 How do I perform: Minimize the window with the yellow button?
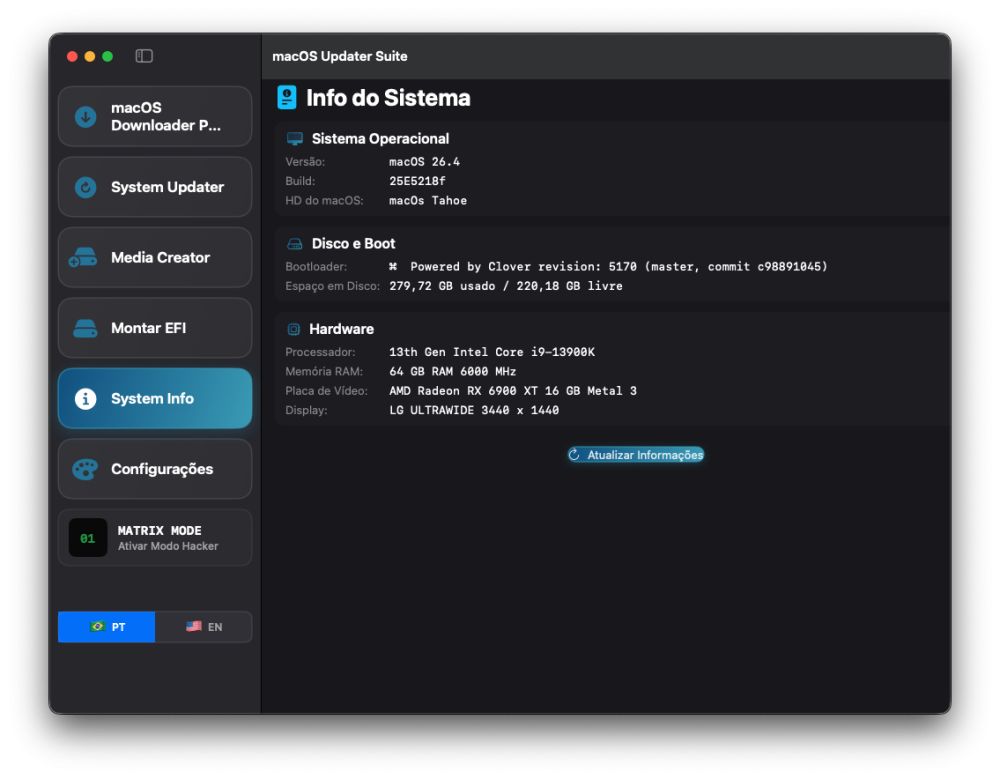pos(90,56)
